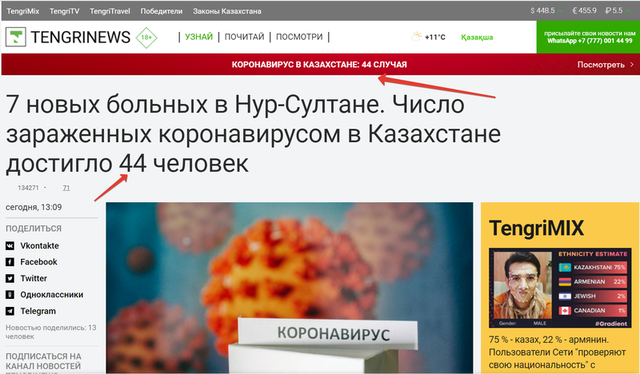Open the 75% казах, 22% армянин article link

[558, 352]
